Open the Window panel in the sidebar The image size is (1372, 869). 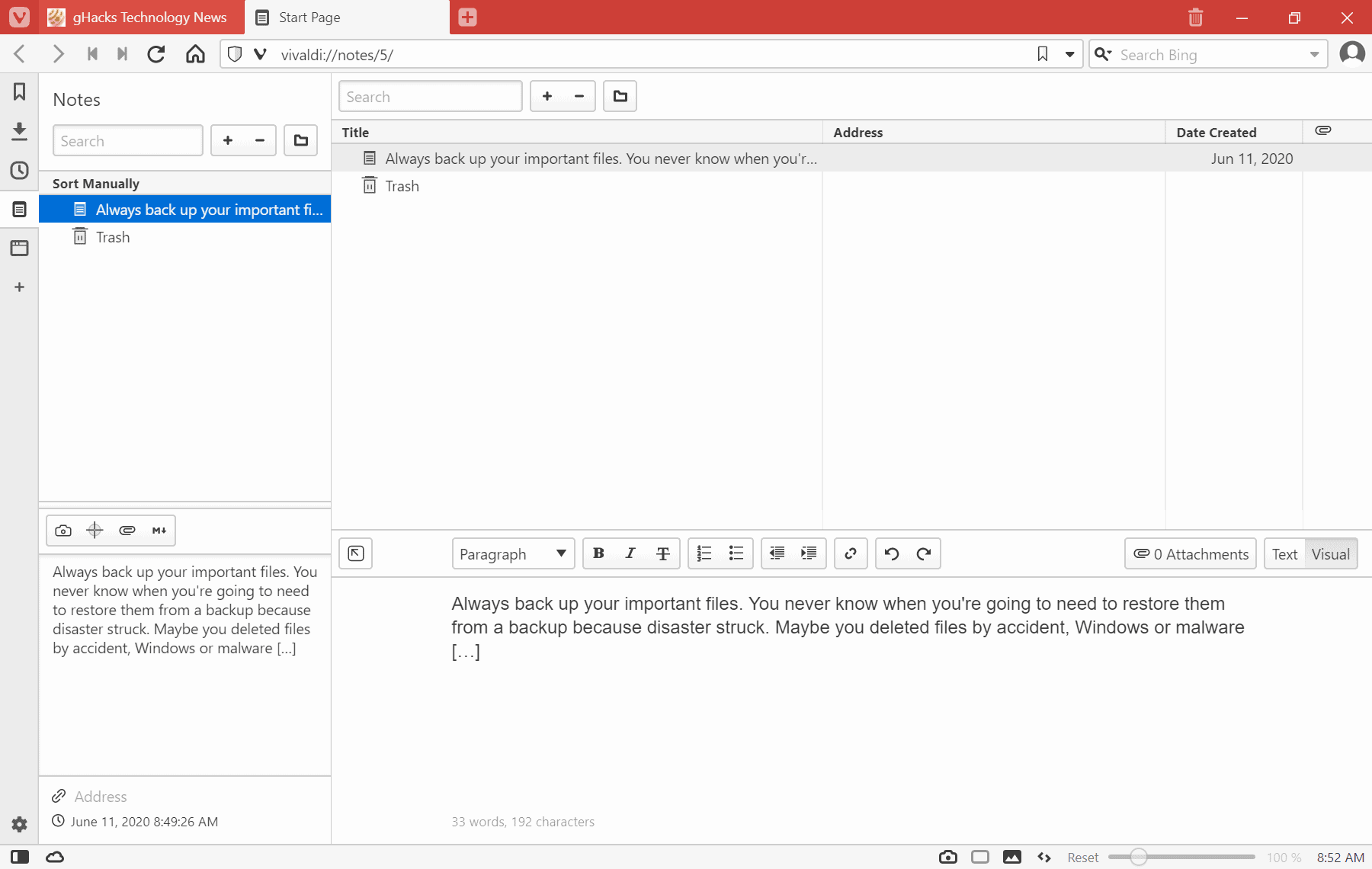(19, 248)
